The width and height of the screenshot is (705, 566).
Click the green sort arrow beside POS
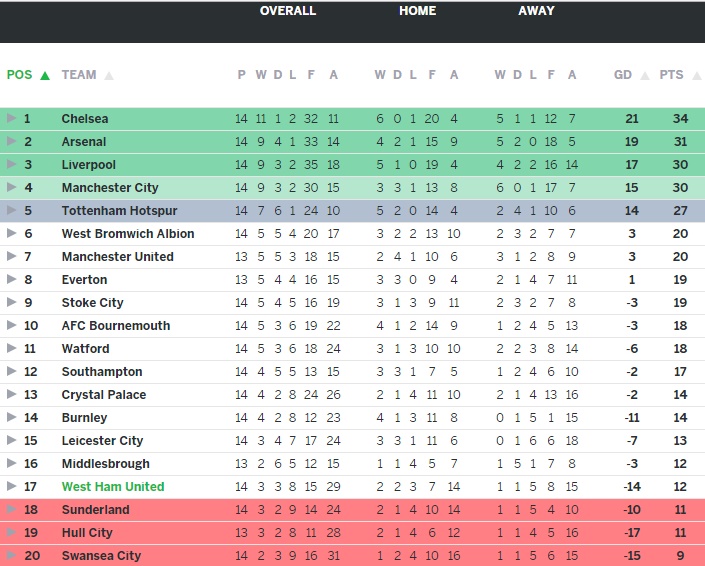pos(45,75)
